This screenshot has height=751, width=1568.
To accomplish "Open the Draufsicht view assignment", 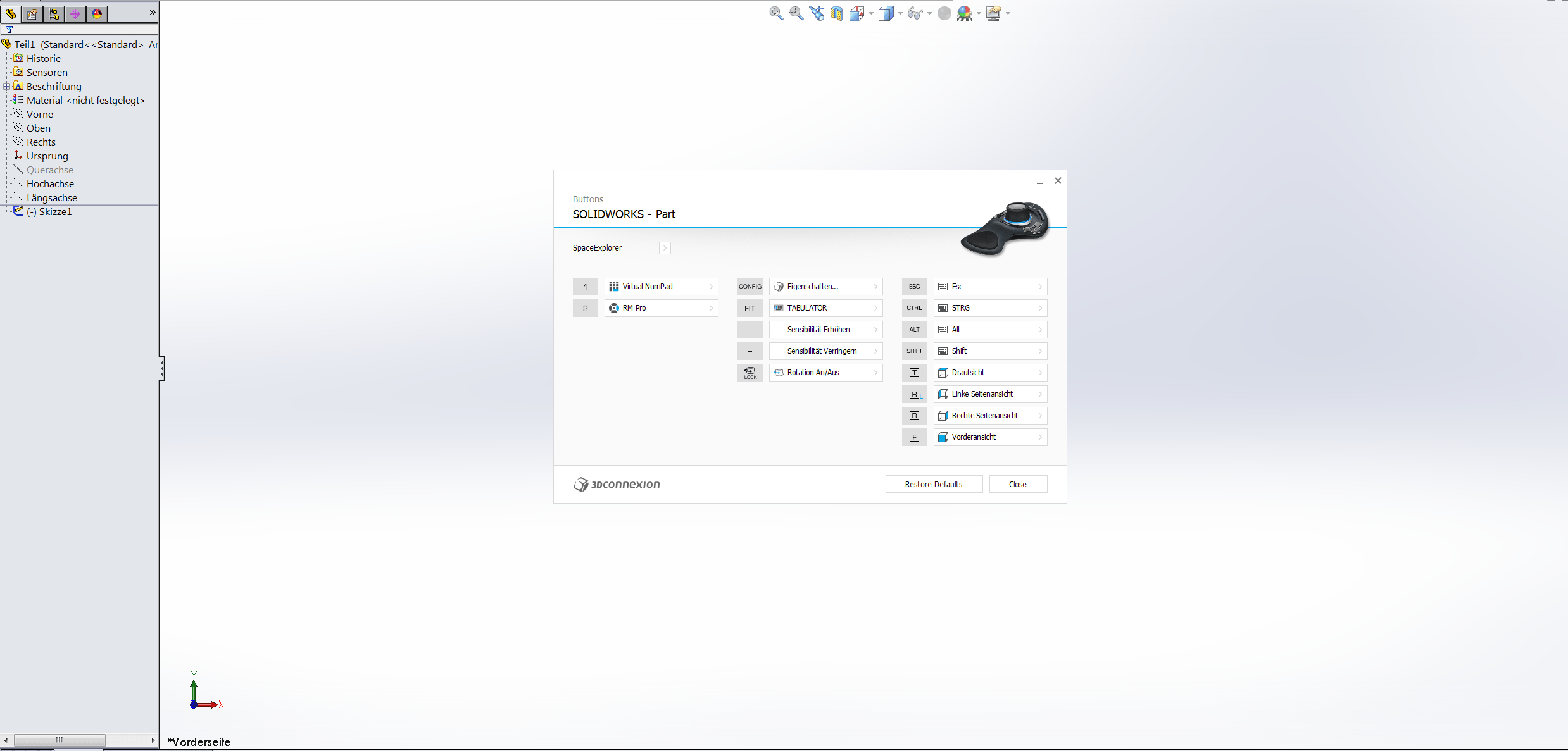I will (x=990, y=373).
